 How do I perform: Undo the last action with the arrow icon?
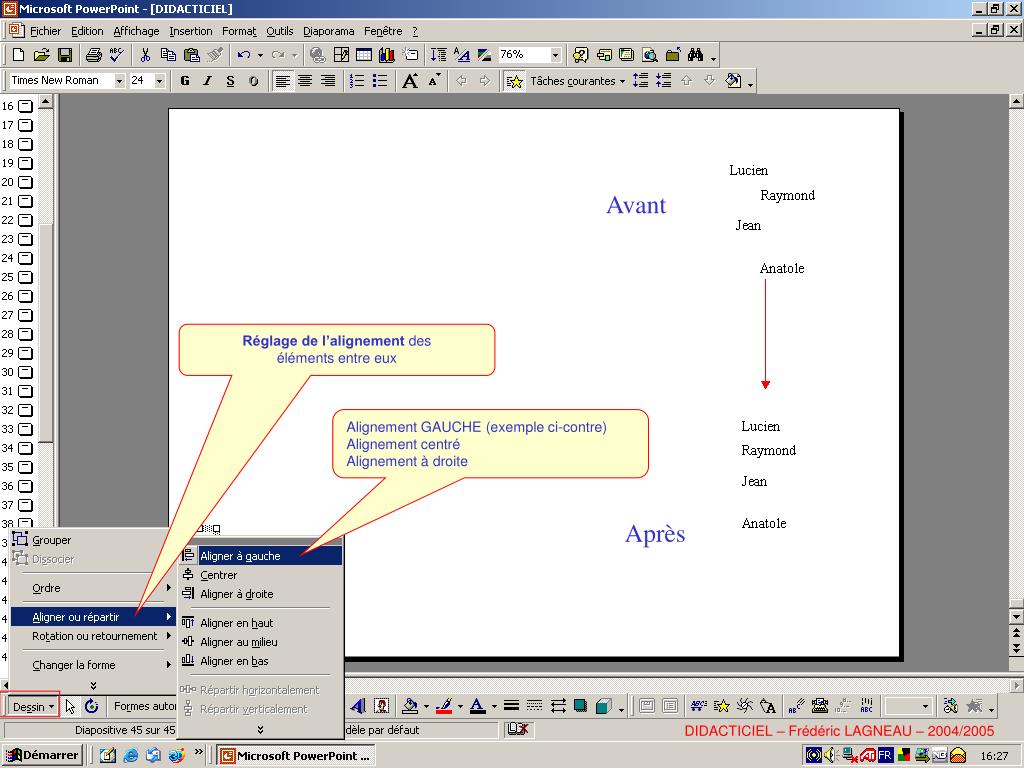tap(244, 55)
